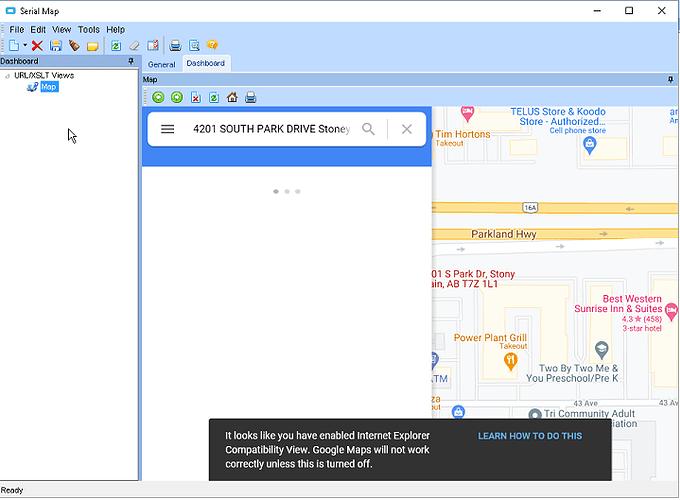Click the Best Western Sunrise Inn label
Screen dimensions: 680x500
point(618,304)
